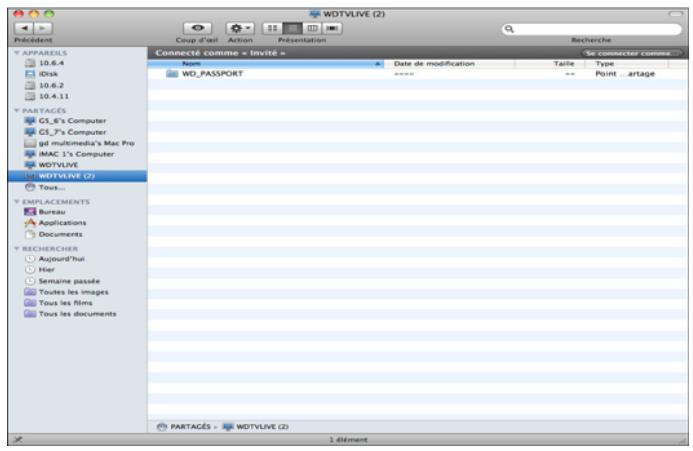Select the 10.6.4 disk icon

click(x=30, y=63)
